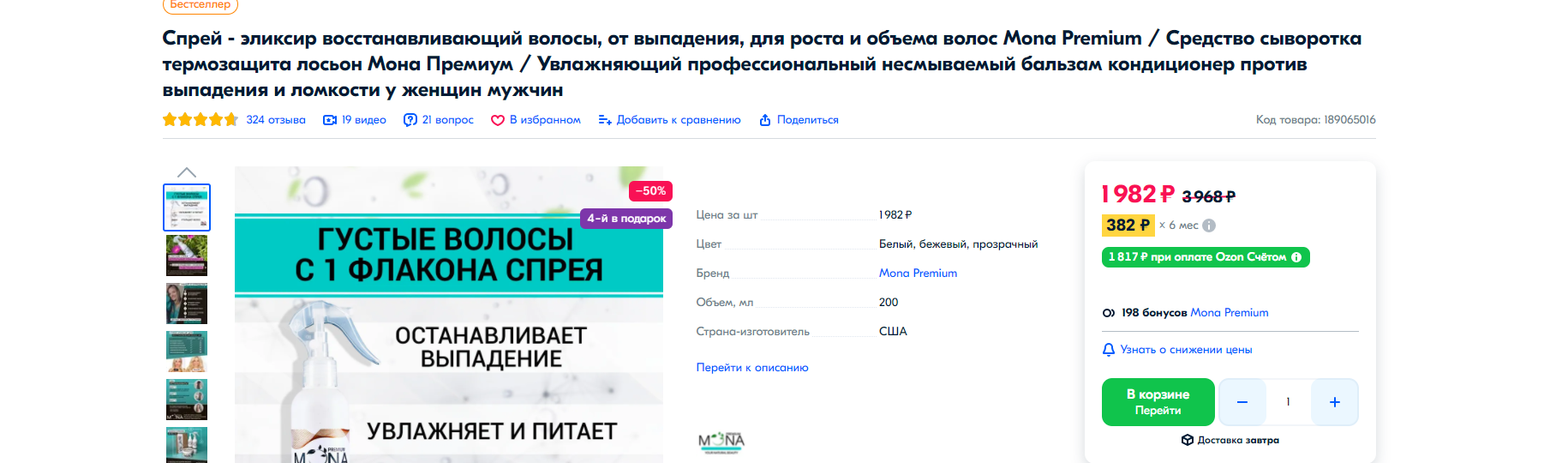Select the fourth teal infographic thumbnail

click(187, 352)
